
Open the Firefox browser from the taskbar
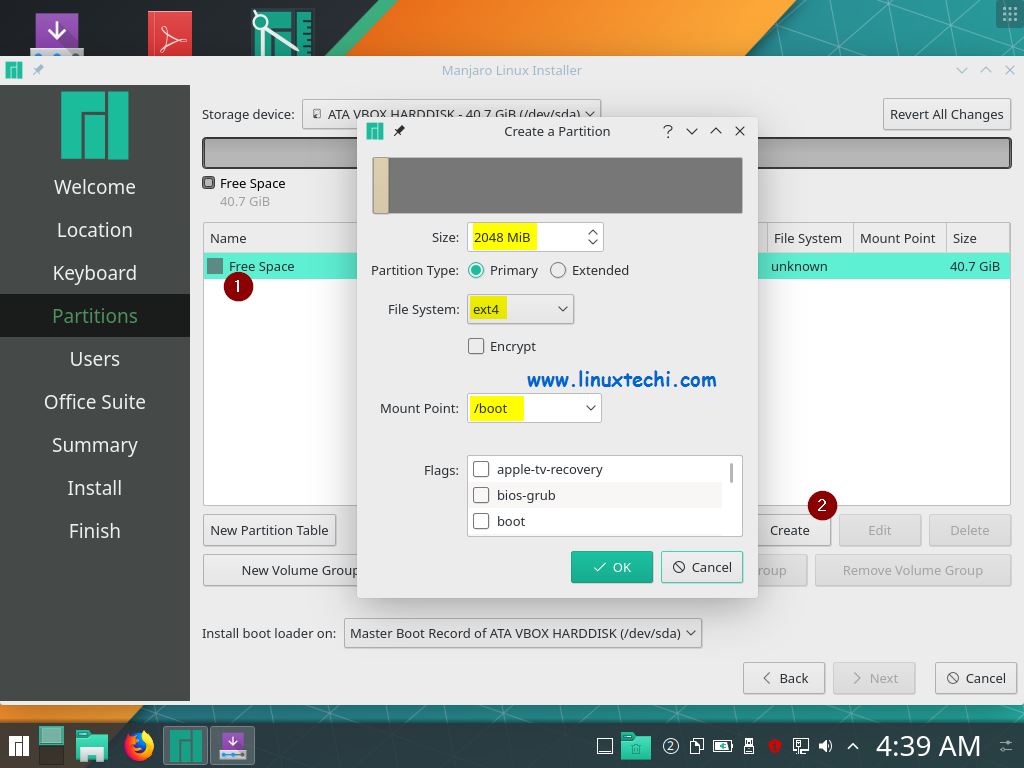[138, 745]
